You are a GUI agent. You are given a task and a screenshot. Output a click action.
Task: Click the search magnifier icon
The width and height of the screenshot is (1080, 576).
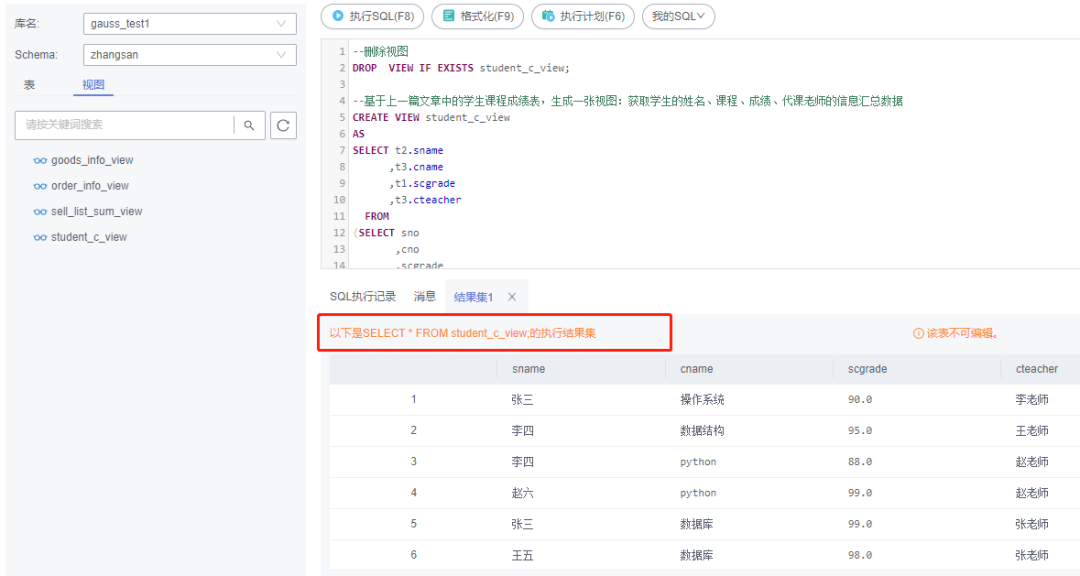coord(249,125)
